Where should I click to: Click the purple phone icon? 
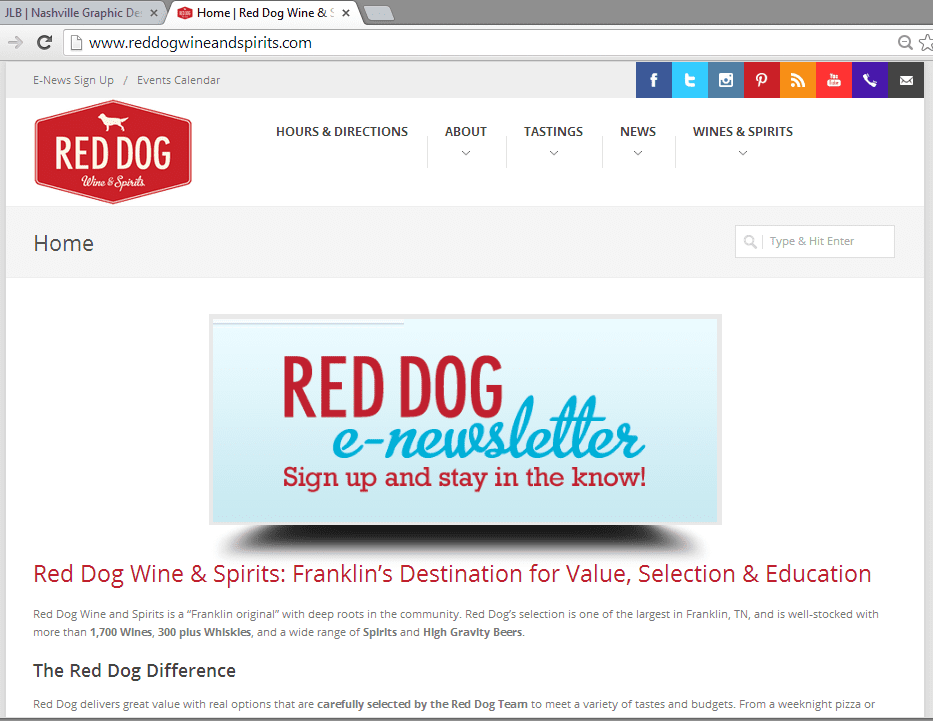(870, 80)
